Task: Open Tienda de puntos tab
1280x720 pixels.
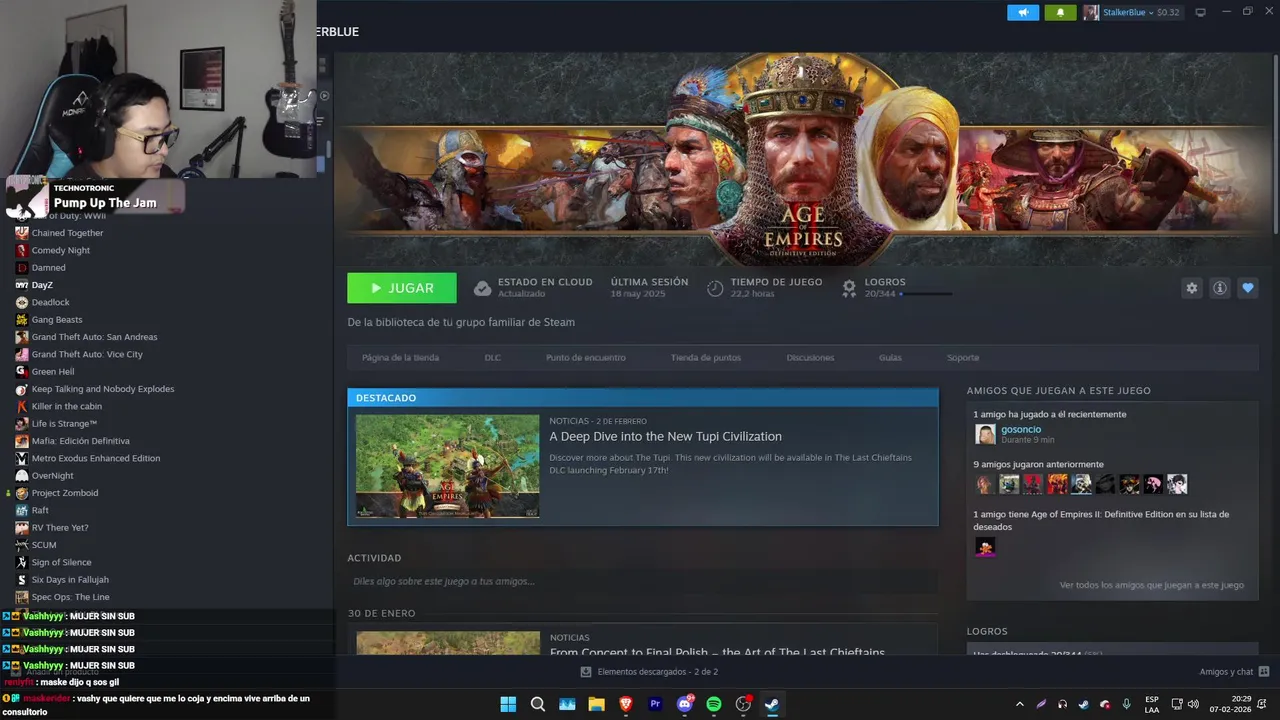Action: coord(706,358)
